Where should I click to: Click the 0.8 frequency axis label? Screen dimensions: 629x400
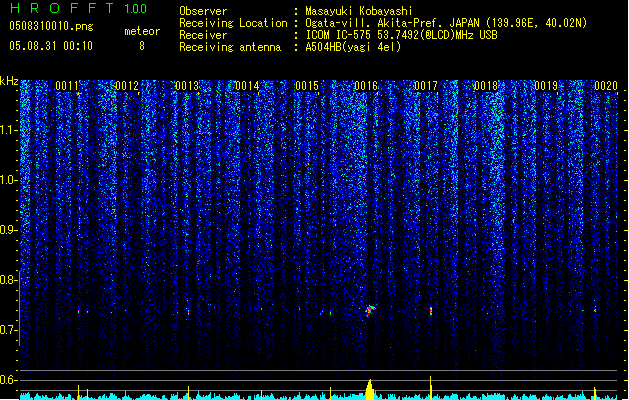8,280
